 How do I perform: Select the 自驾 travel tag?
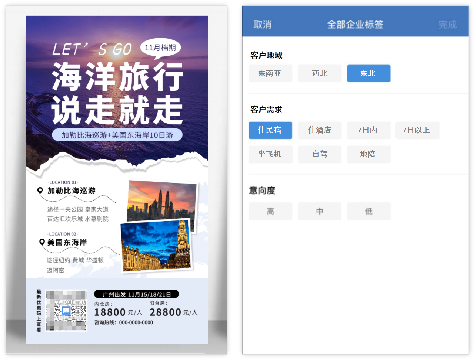point(319,154)
